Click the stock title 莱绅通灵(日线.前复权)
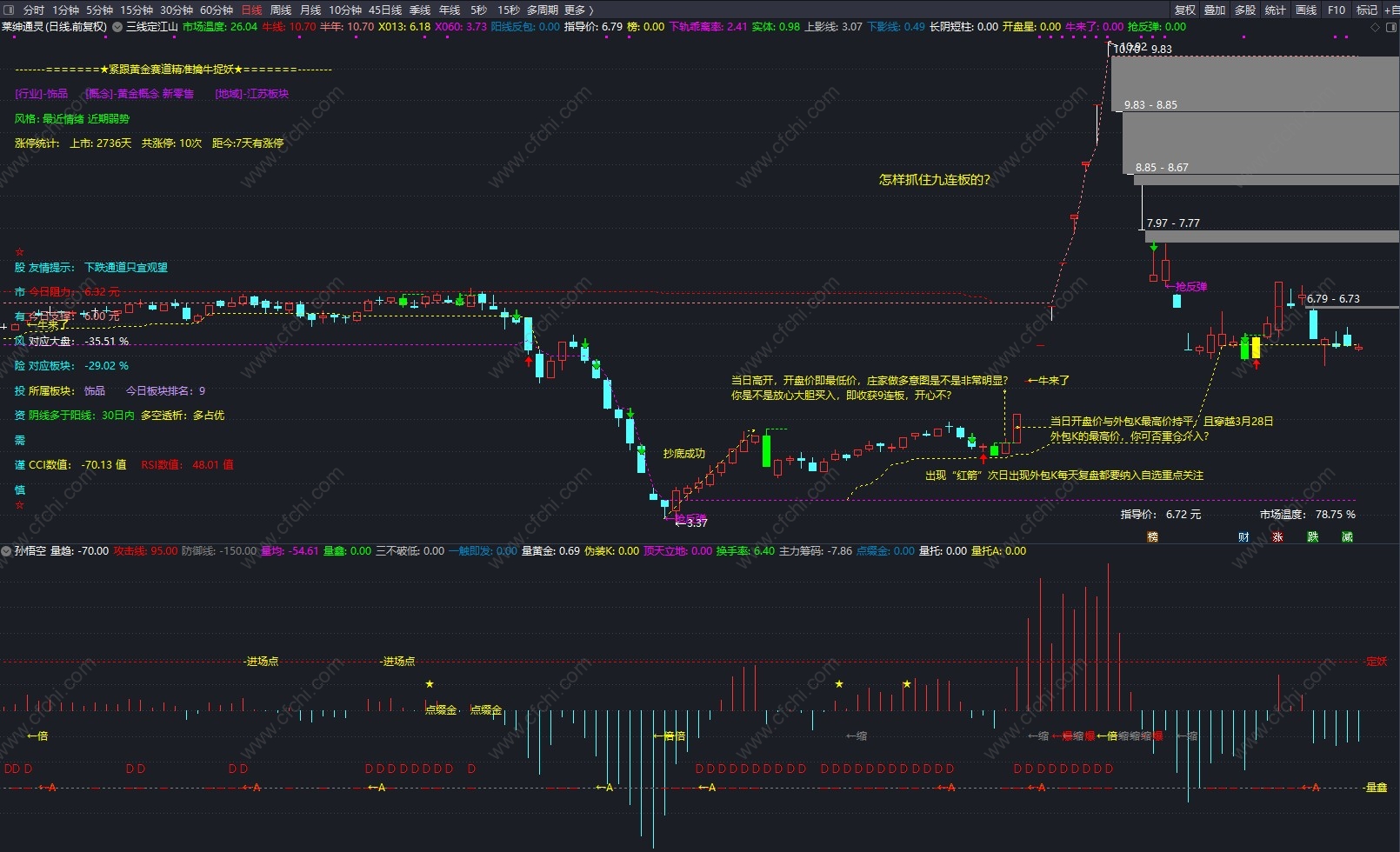The image size is (1400, 852). click(x=54, y=27)
